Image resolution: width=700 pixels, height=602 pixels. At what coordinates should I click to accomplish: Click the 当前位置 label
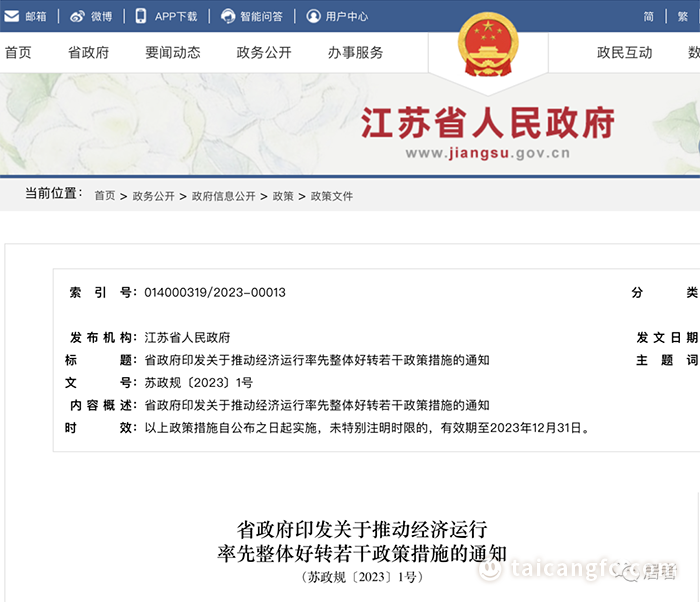click(x=54, y=193)
